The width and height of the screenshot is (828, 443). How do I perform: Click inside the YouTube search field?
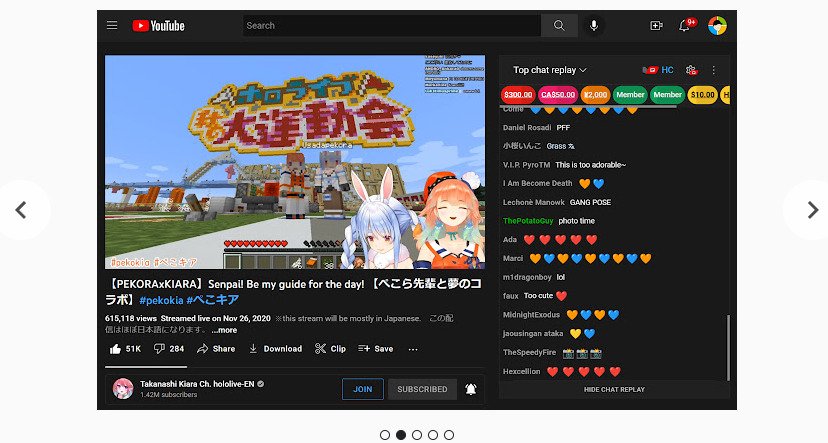point(392,25)
